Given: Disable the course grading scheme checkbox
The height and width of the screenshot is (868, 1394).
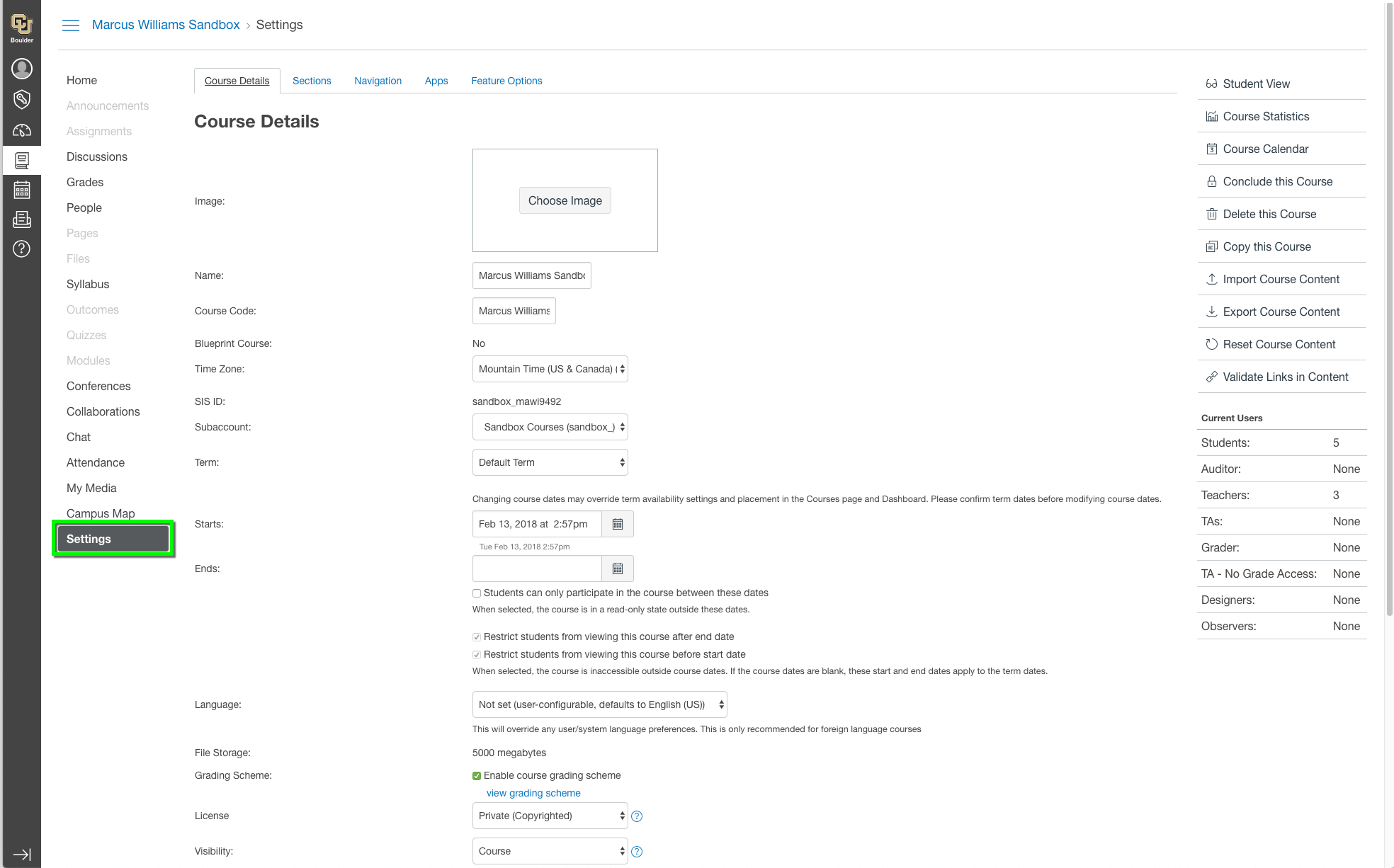Looking at the screenshot, I should (x=477, y=775).
